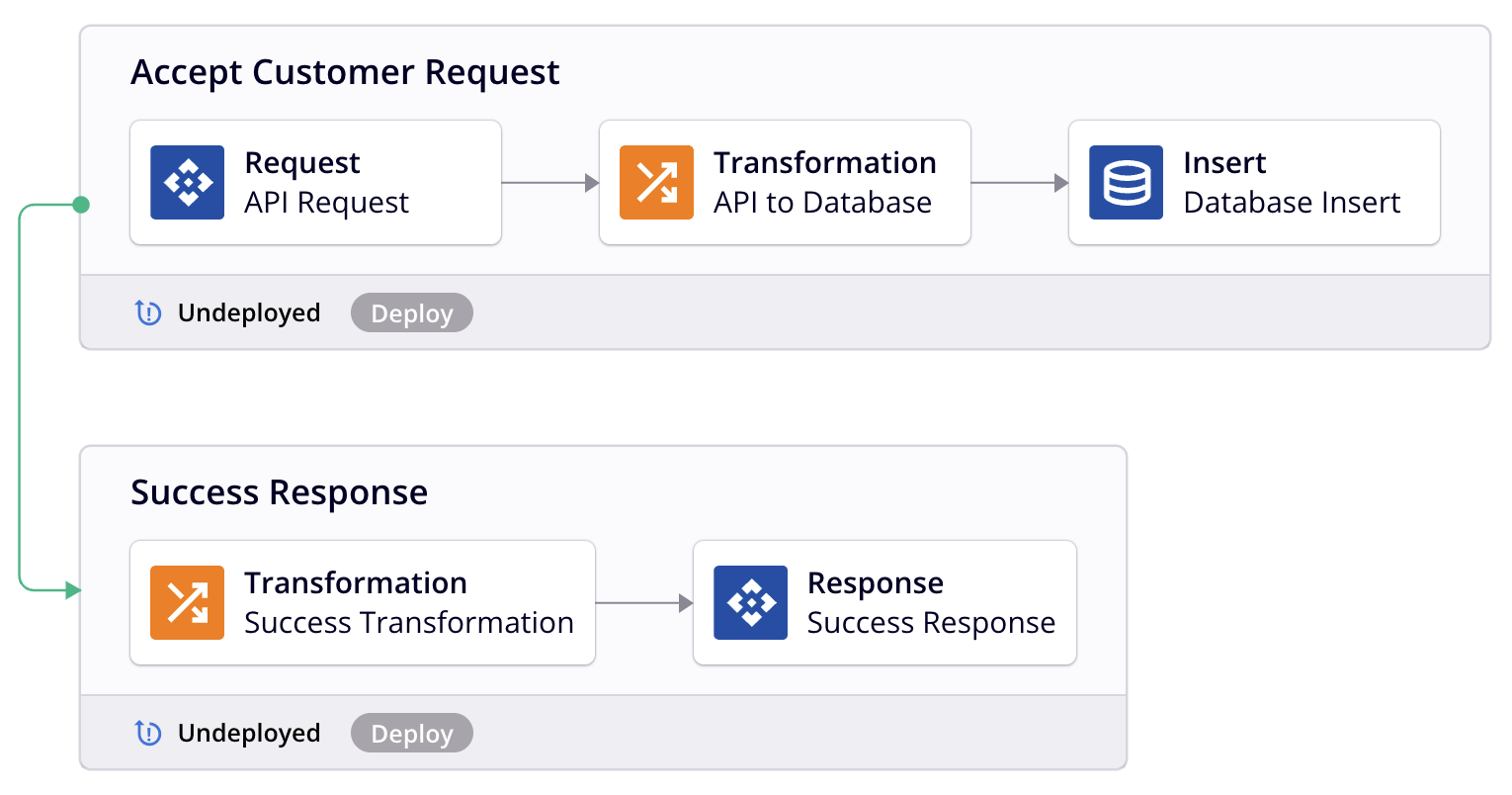Viewport: 1512px width, 795px height.
Task: Open the API to Database step label
Action: pyautogui.click(x=822, y=203)
